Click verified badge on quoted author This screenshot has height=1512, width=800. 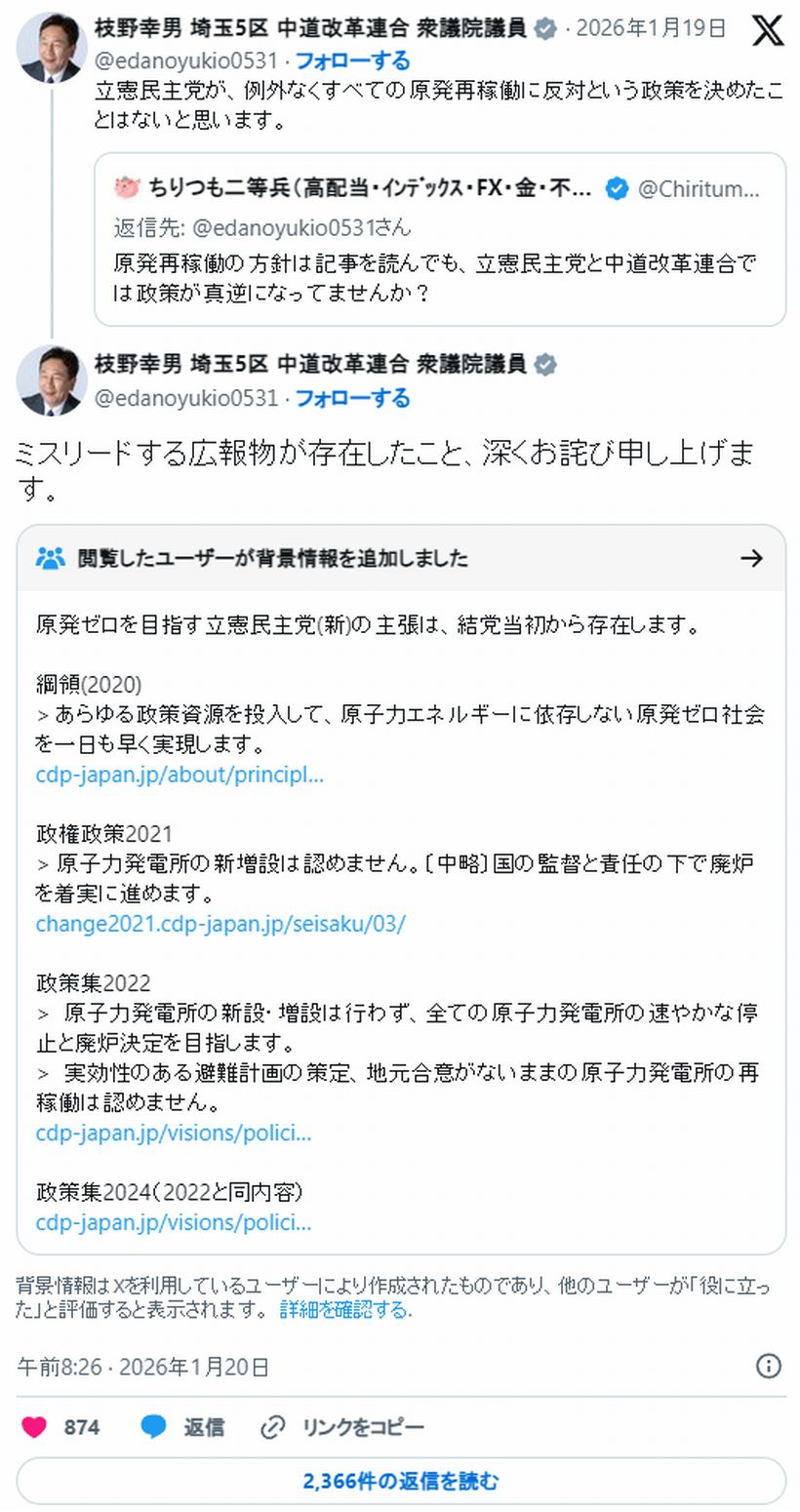tap(617, 188)
